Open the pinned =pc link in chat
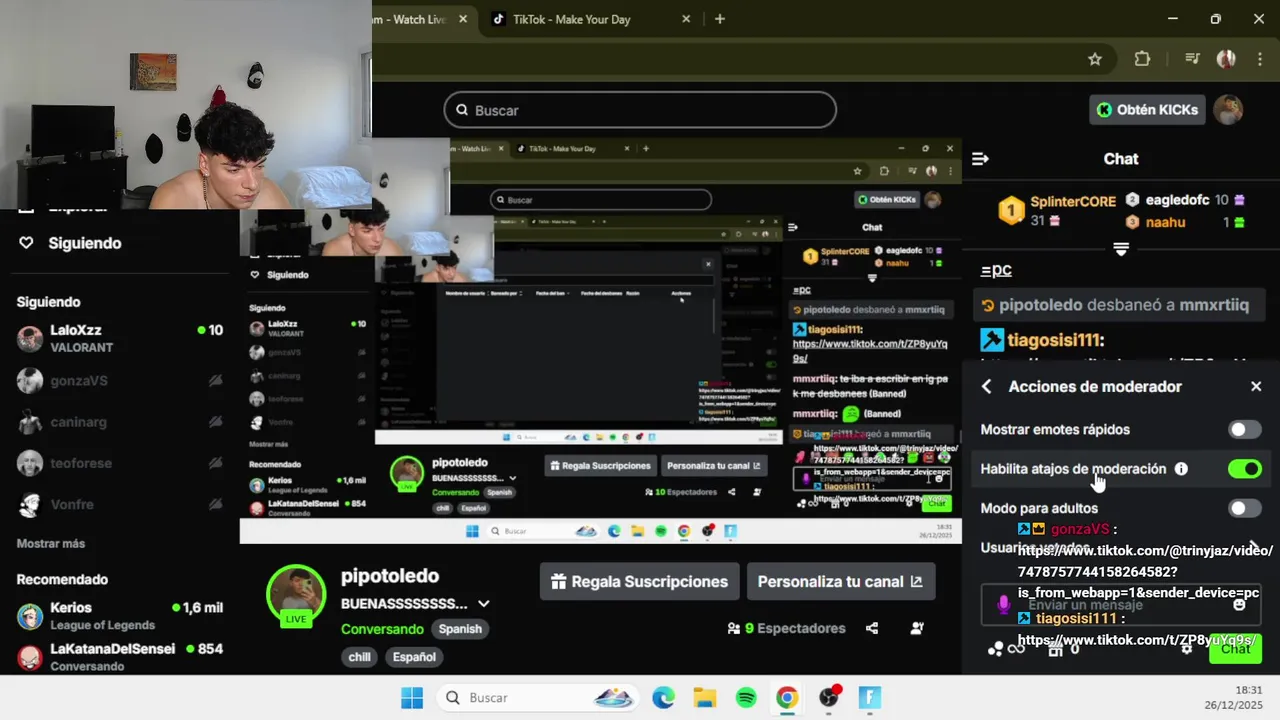Viewport: 1280px width, 720px height. 996,270
